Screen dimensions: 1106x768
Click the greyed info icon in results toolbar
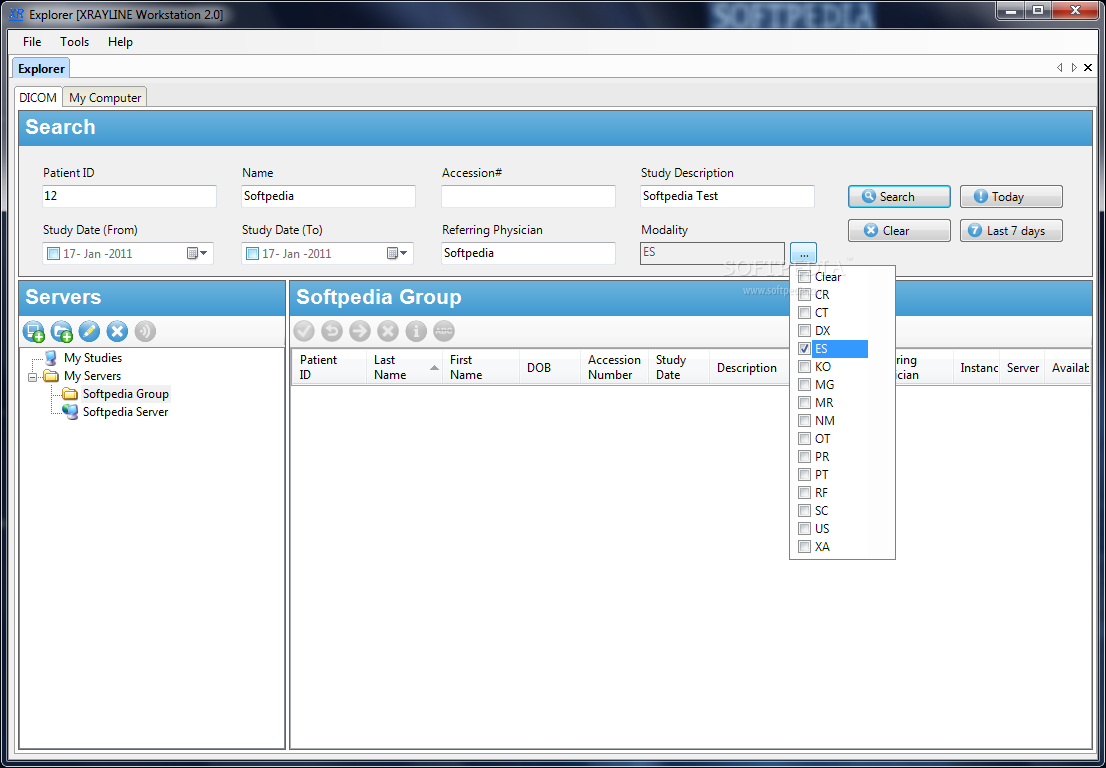[416, 331]
